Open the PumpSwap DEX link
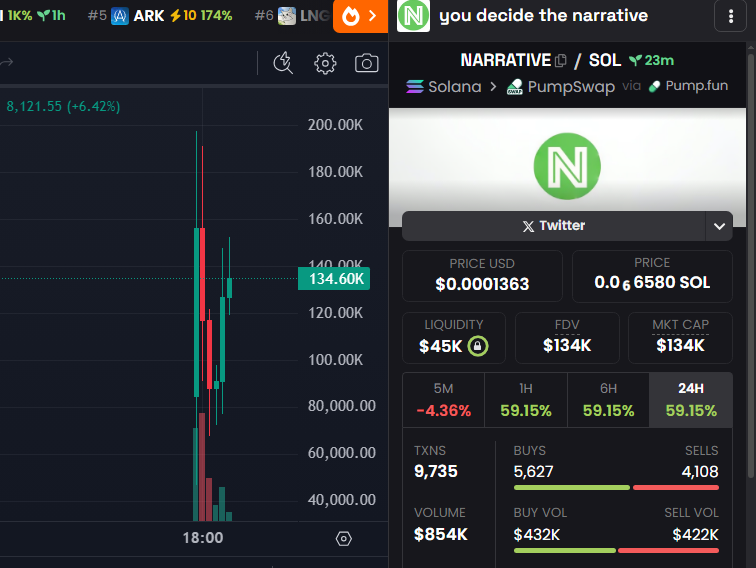Screen dimensions: 756x568 pyautogui.click(x=561, y=87)
